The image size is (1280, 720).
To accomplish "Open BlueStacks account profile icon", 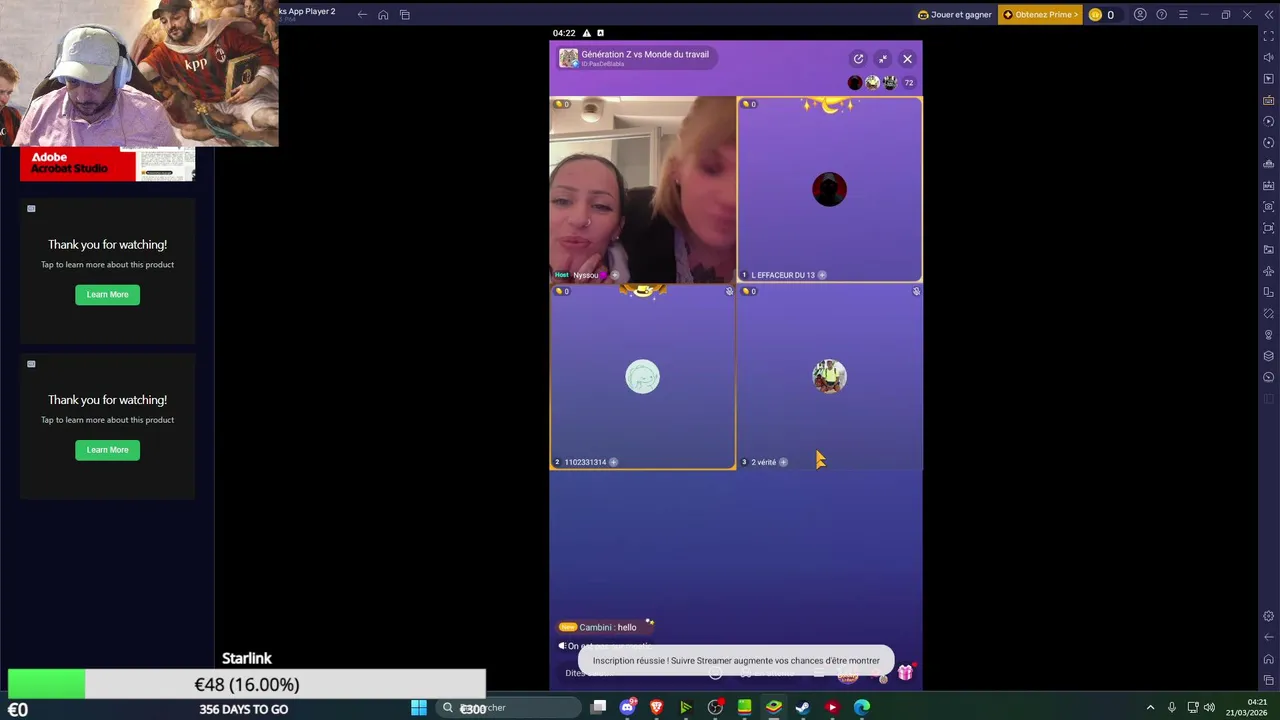I will click(1140, 15).
